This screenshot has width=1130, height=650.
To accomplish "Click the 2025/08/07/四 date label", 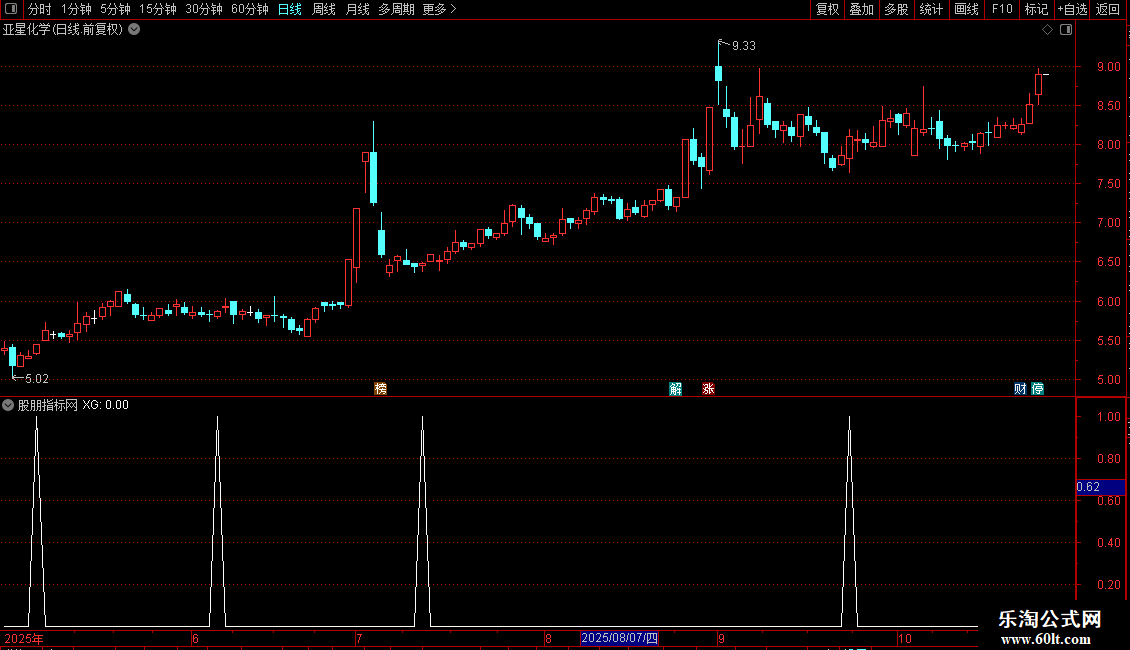I will click(619, 638).
